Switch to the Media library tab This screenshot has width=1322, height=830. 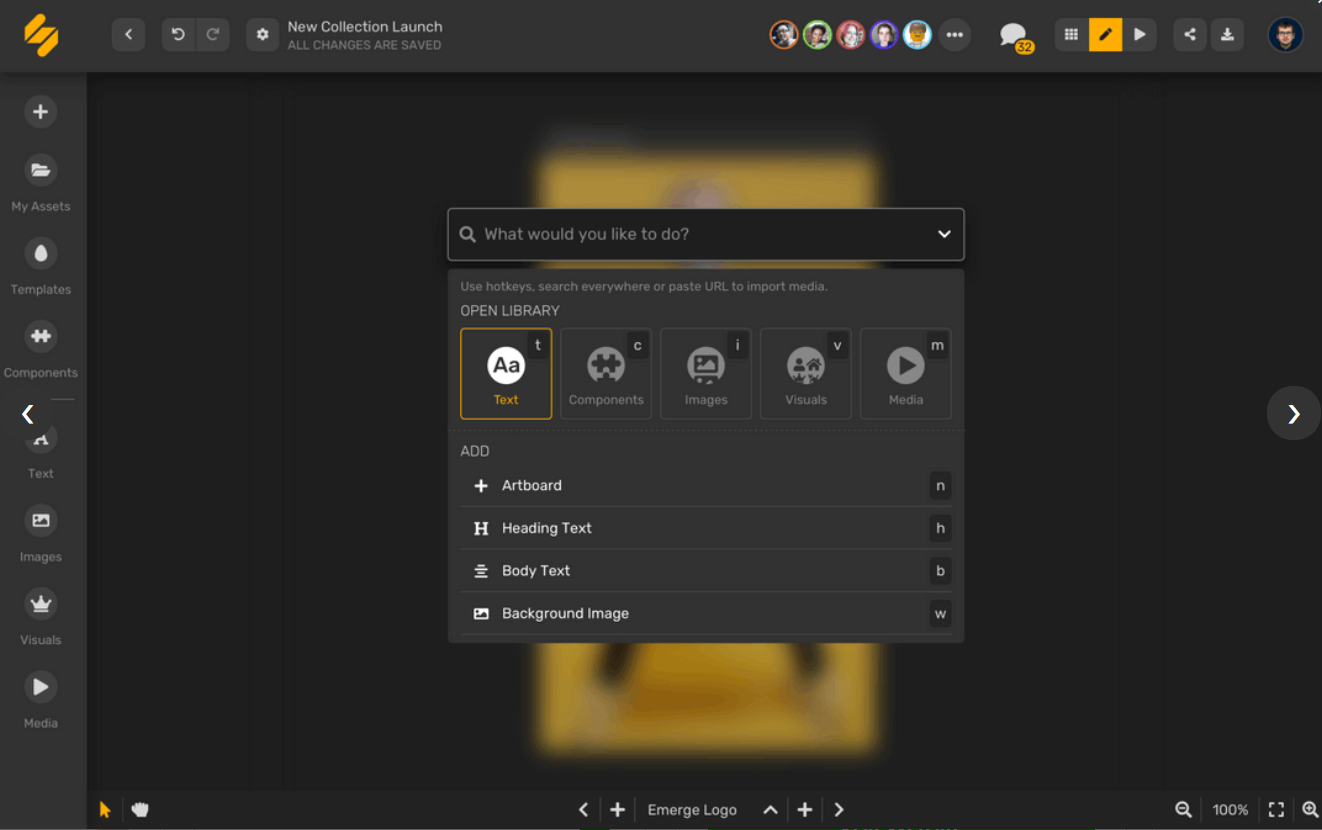pyautogui.click(x=905, y=373)
